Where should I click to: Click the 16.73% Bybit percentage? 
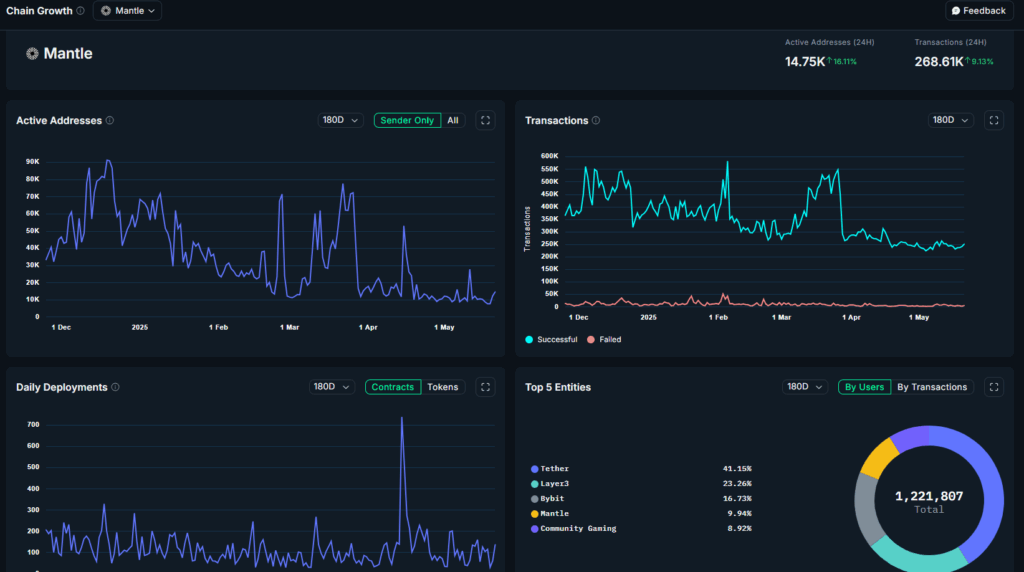[737, 499]
